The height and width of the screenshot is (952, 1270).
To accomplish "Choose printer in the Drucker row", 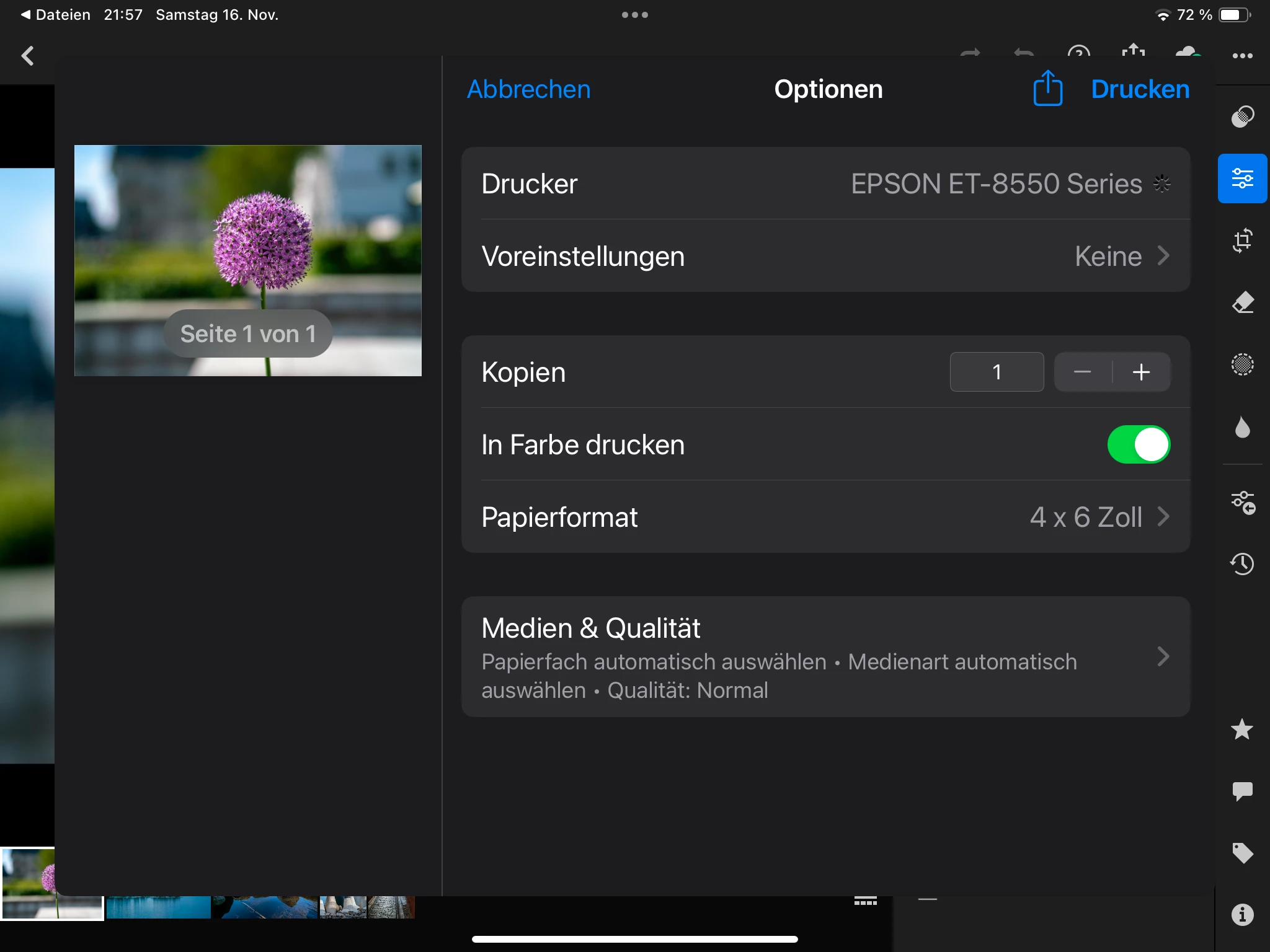I will (825, 183).
